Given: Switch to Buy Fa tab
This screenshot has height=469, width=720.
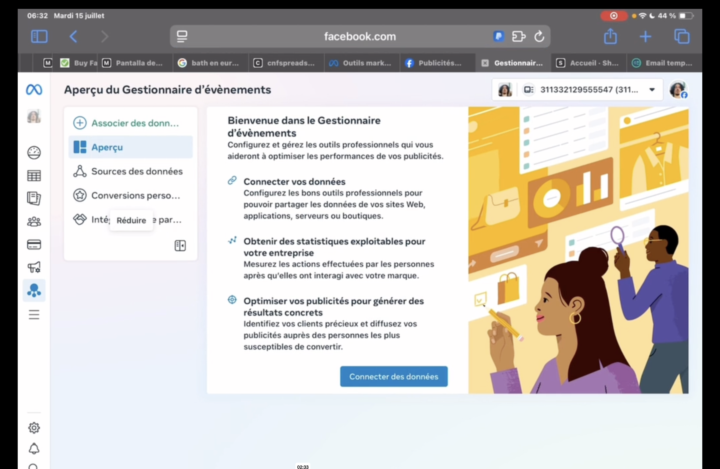Looking at the screenshot, I should 79,63.
